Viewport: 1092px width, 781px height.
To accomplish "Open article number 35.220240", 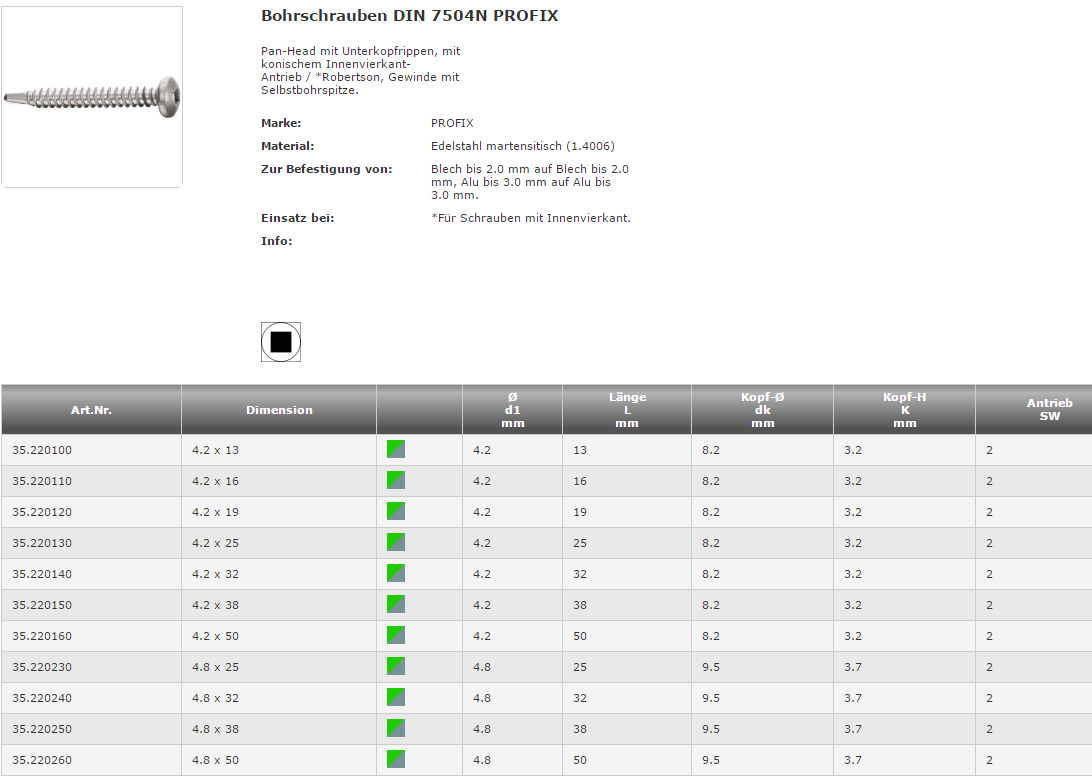I will pyautogui.click(x=42, y=698).
